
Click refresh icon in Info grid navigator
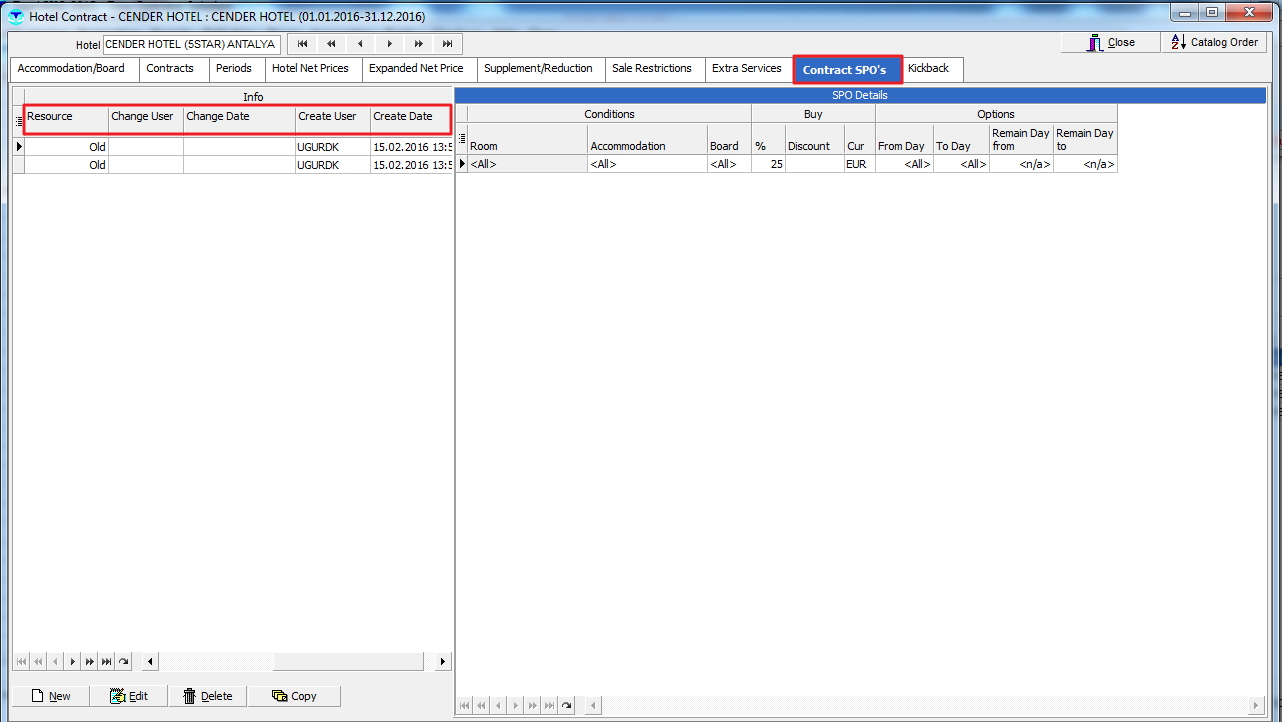124,662
